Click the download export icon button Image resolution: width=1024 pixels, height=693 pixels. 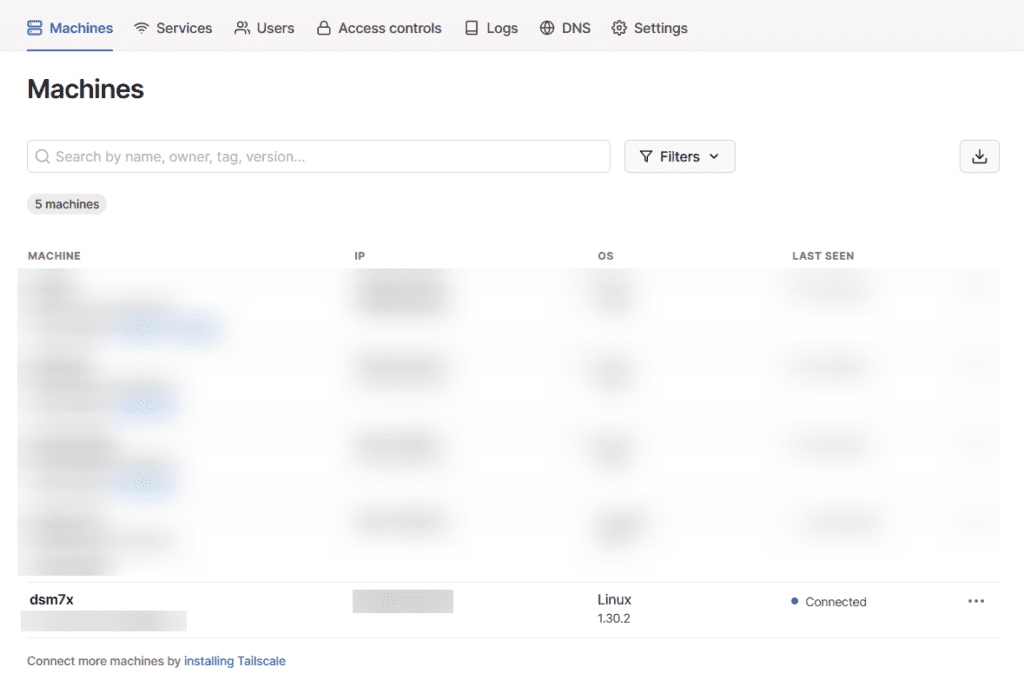click(x=980, y=157)
